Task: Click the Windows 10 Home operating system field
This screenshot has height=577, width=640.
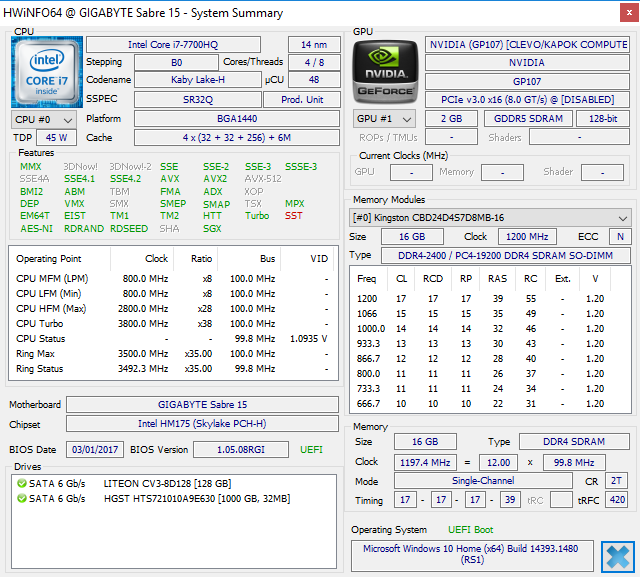Action: 472,556
